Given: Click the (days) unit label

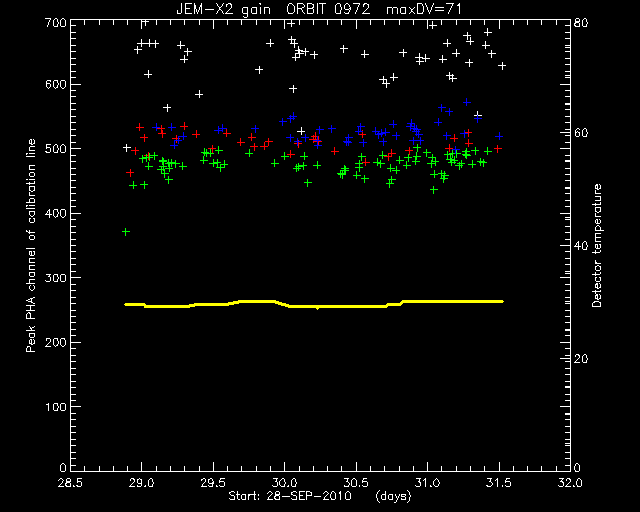Looking at the screenshot, I should coord(393,496).
